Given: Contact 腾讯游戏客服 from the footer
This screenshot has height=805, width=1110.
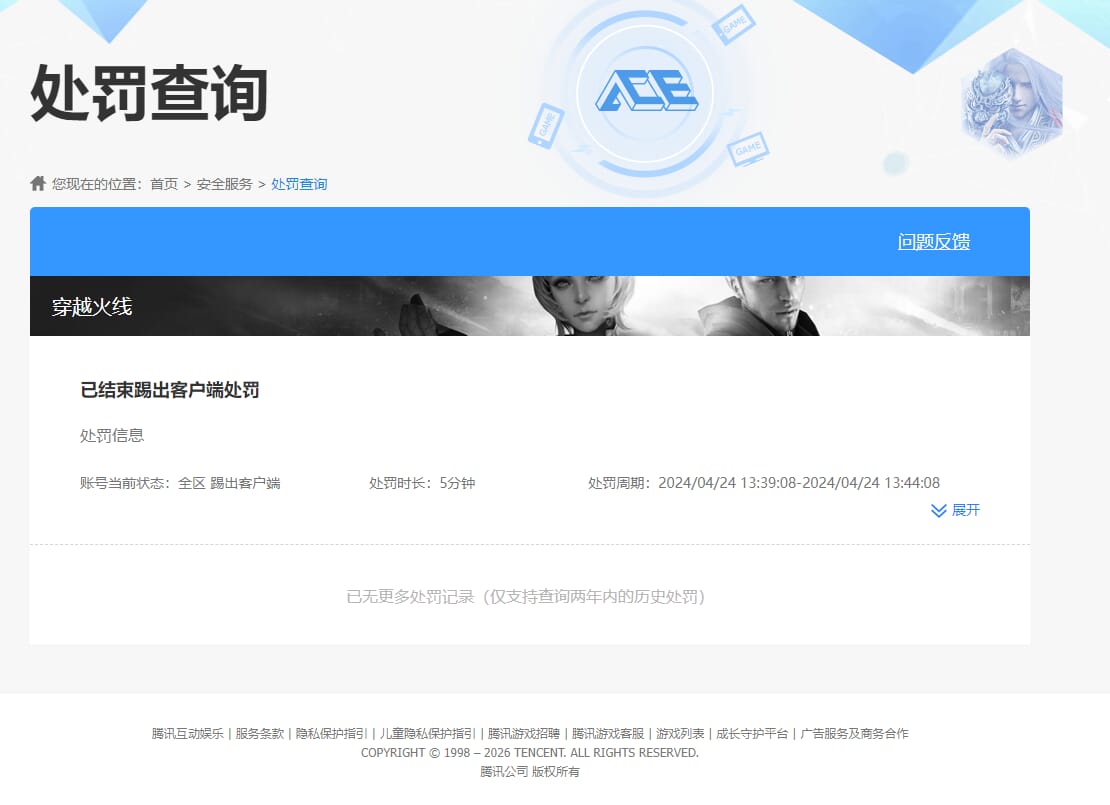Looking at the screenshot, I should pyautogui.click(x=608, y=733).
